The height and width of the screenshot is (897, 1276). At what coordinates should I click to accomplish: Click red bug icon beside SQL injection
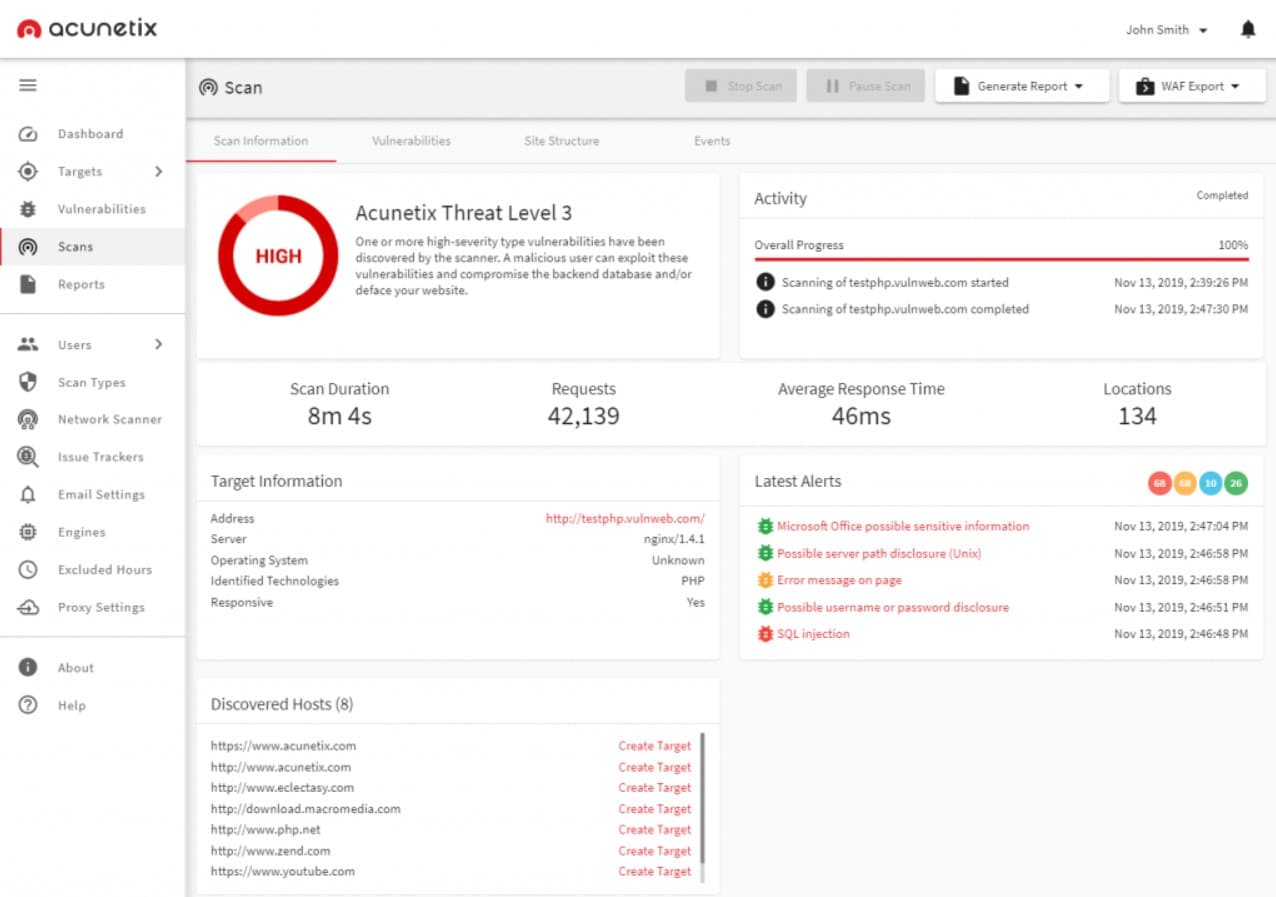tap(765, 634)
